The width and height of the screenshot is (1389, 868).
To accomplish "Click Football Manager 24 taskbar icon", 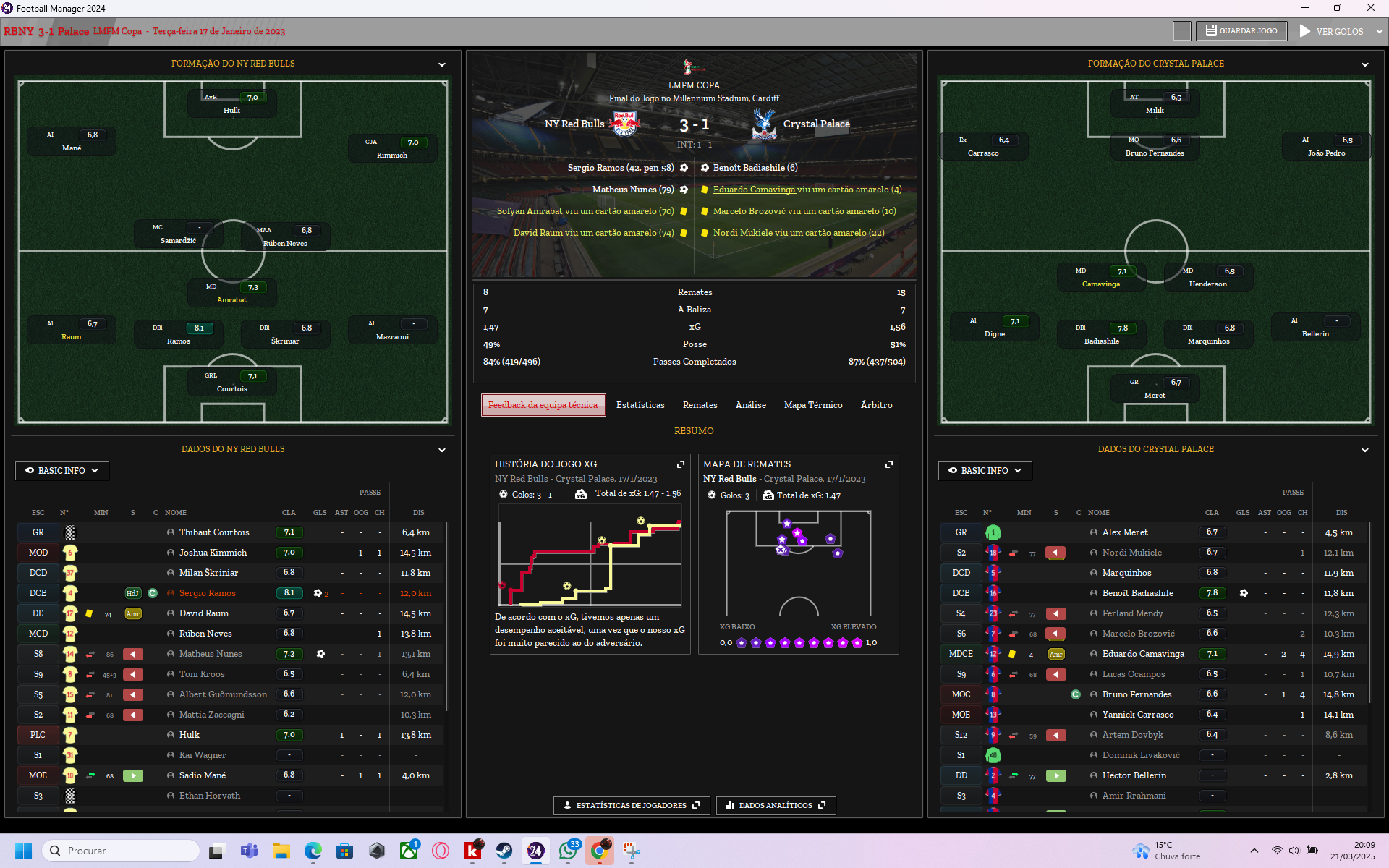I will 536,851.
